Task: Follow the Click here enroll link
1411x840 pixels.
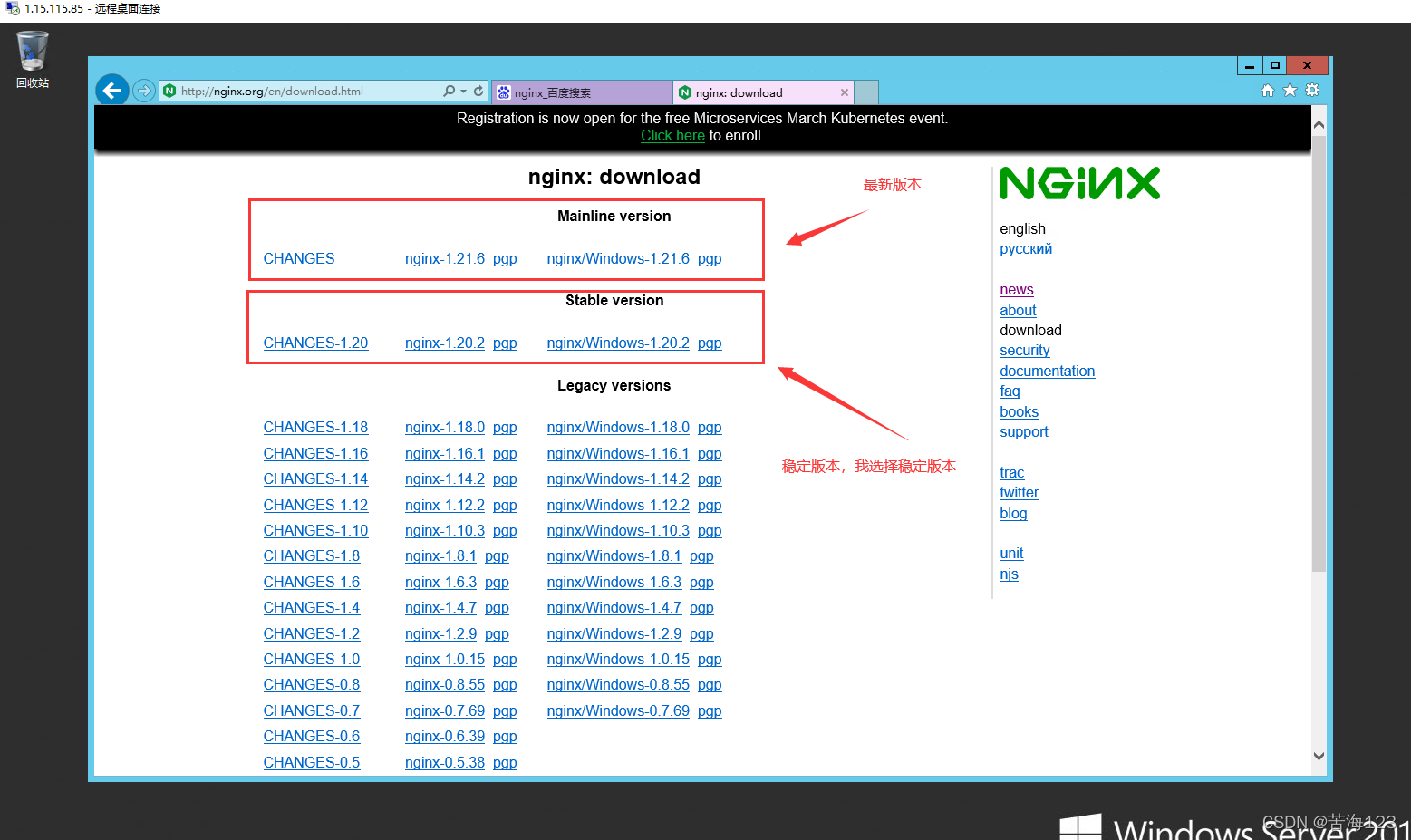Action: (x=672, y=135)
